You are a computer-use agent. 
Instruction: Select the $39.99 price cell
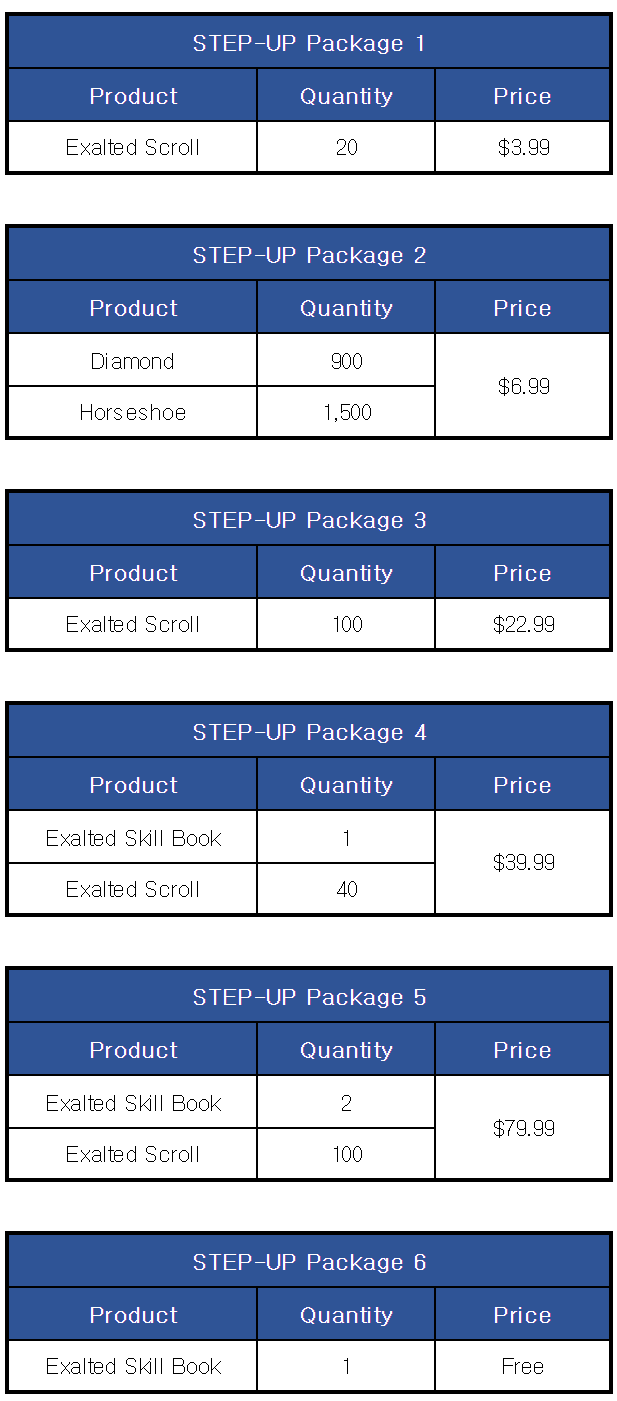(522, 863)
